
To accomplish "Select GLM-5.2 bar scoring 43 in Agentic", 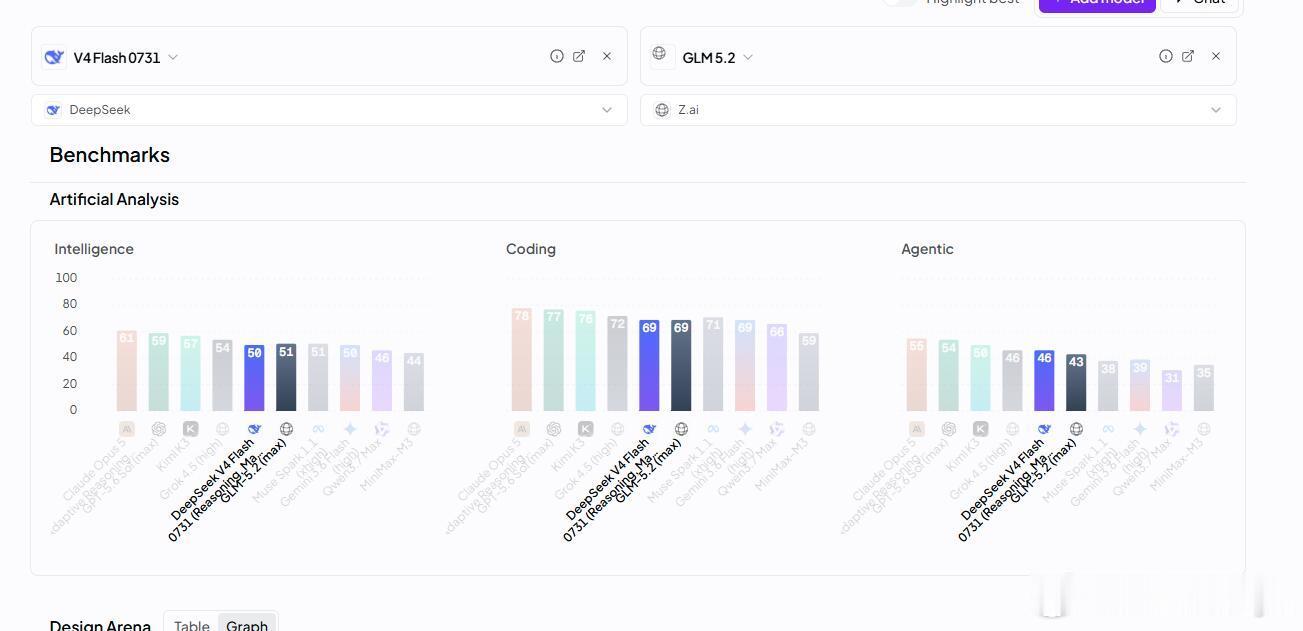I will [1076, 383].
